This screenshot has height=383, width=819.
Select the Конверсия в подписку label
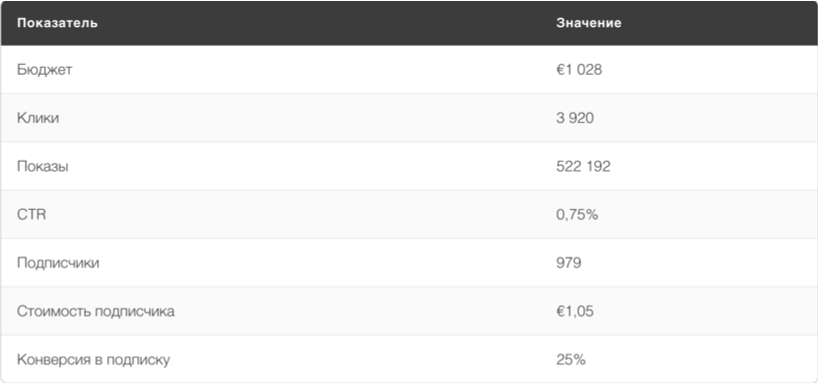pyautogui.click(x=93, y=360)
